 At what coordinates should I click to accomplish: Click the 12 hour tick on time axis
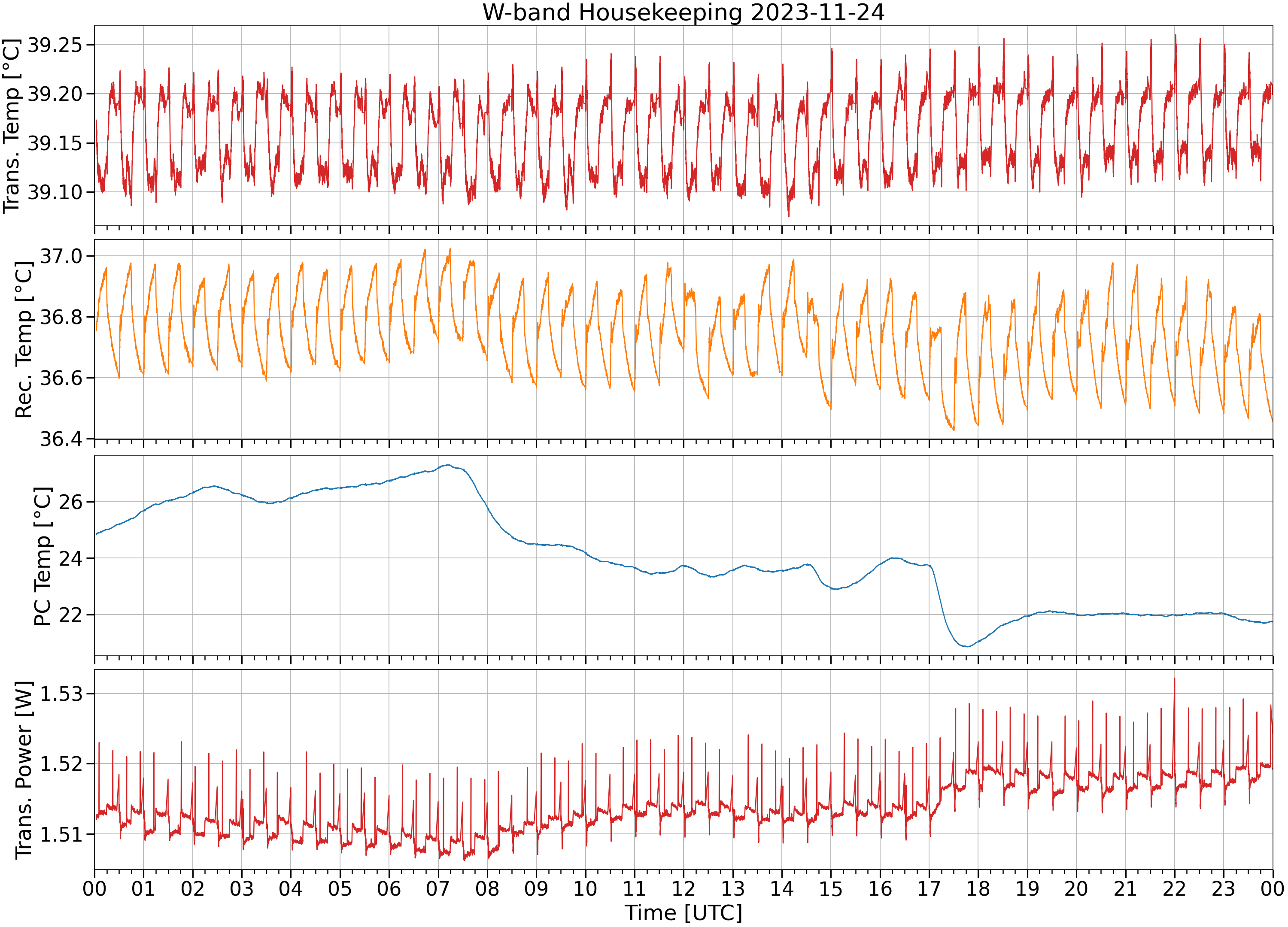pyautogui.click(x=683, y=888)
